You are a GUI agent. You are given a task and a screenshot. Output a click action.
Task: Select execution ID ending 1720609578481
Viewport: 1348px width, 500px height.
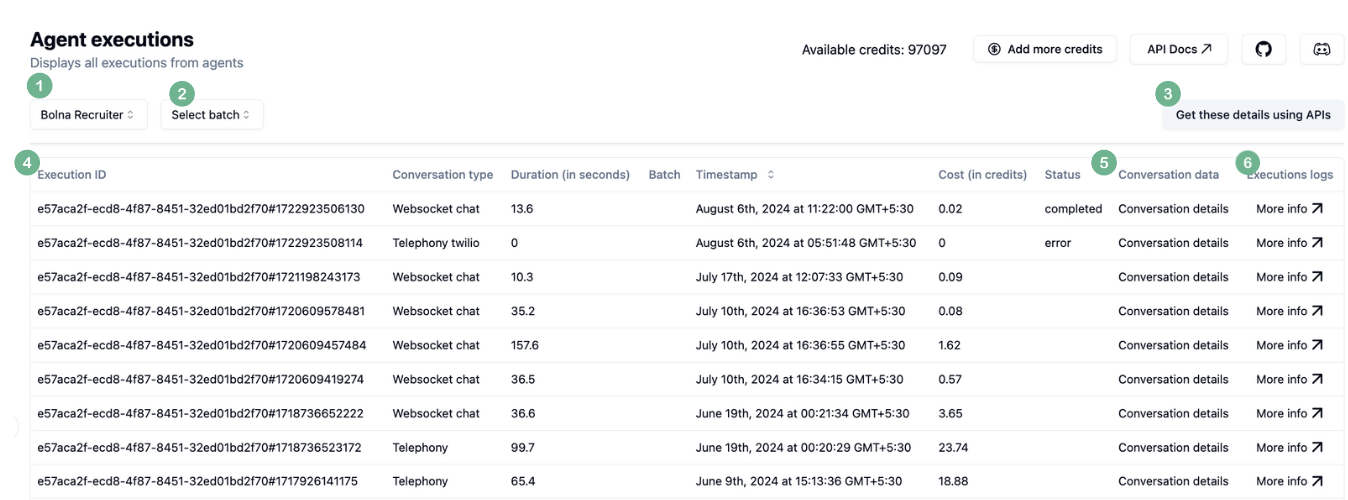(201, 311)
